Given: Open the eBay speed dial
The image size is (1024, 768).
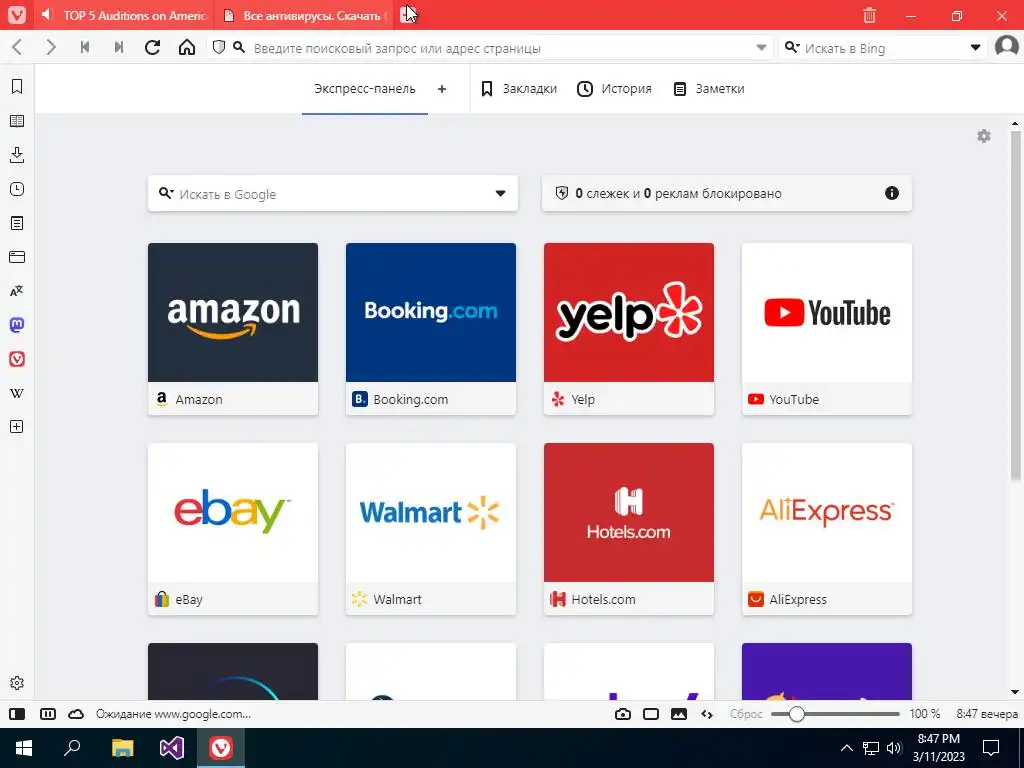Looking at the screenshot, I should click(x=233, y=529).
